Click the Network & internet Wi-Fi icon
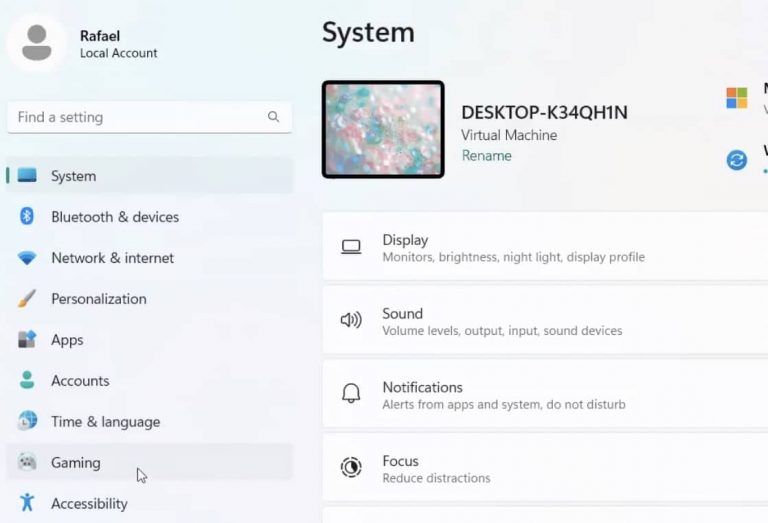The image size is (768, 523). click(28, 258)
